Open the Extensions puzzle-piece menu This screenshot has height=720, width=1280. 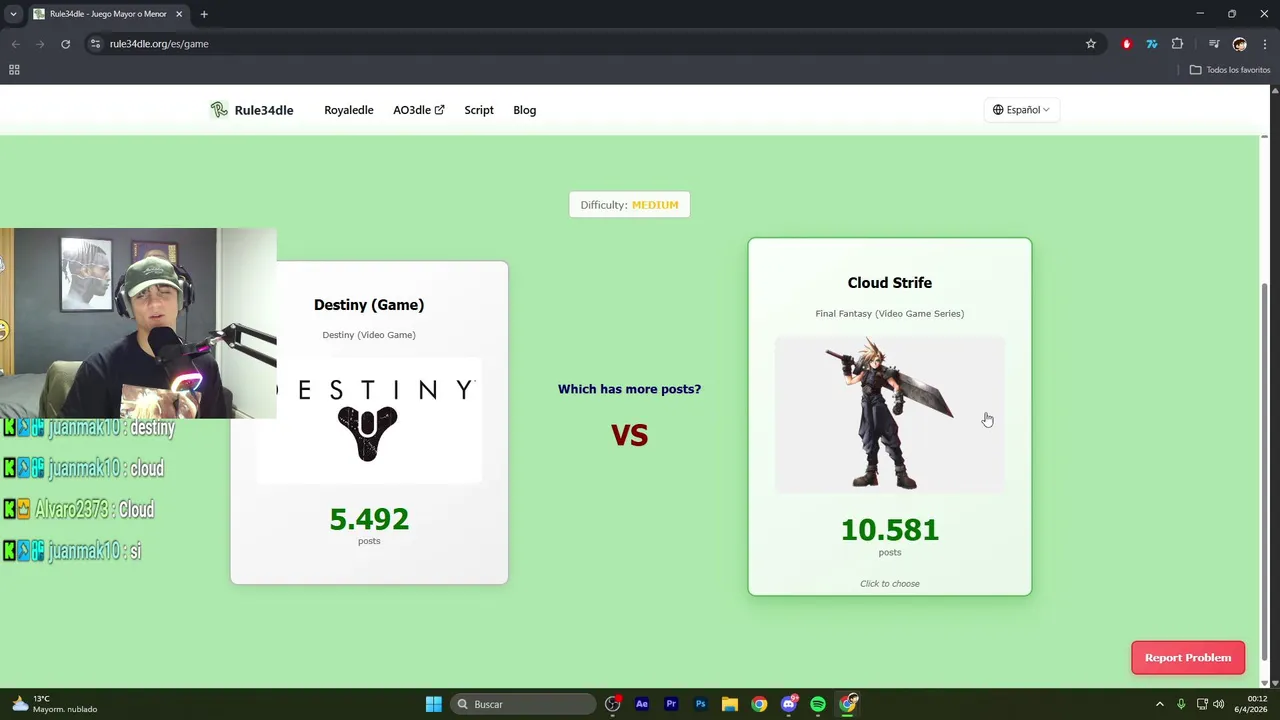pyautogui.click(x=1177, y=44)
